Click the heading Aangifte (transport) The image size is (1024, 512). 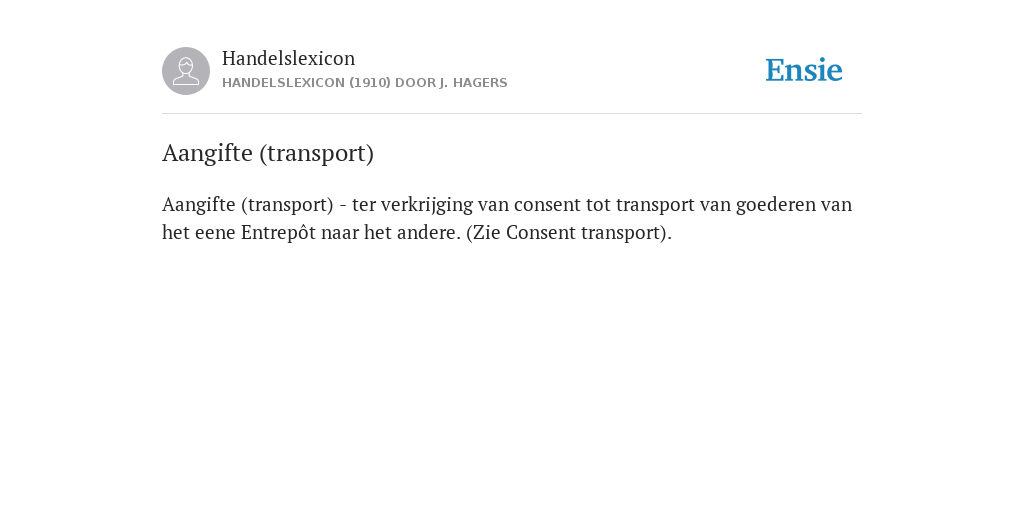pyautogui.click(x=268, y=153)
